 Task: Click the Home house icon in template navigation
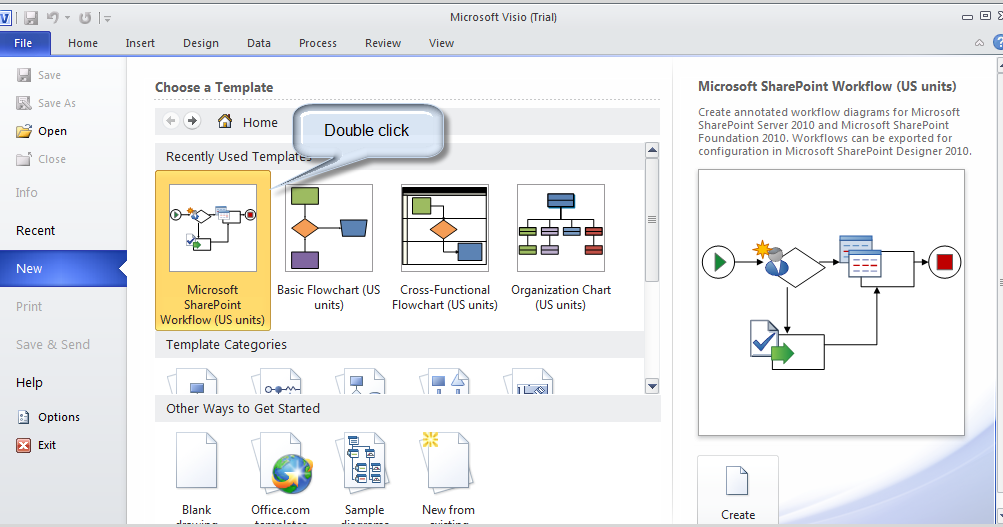point(225,121)
